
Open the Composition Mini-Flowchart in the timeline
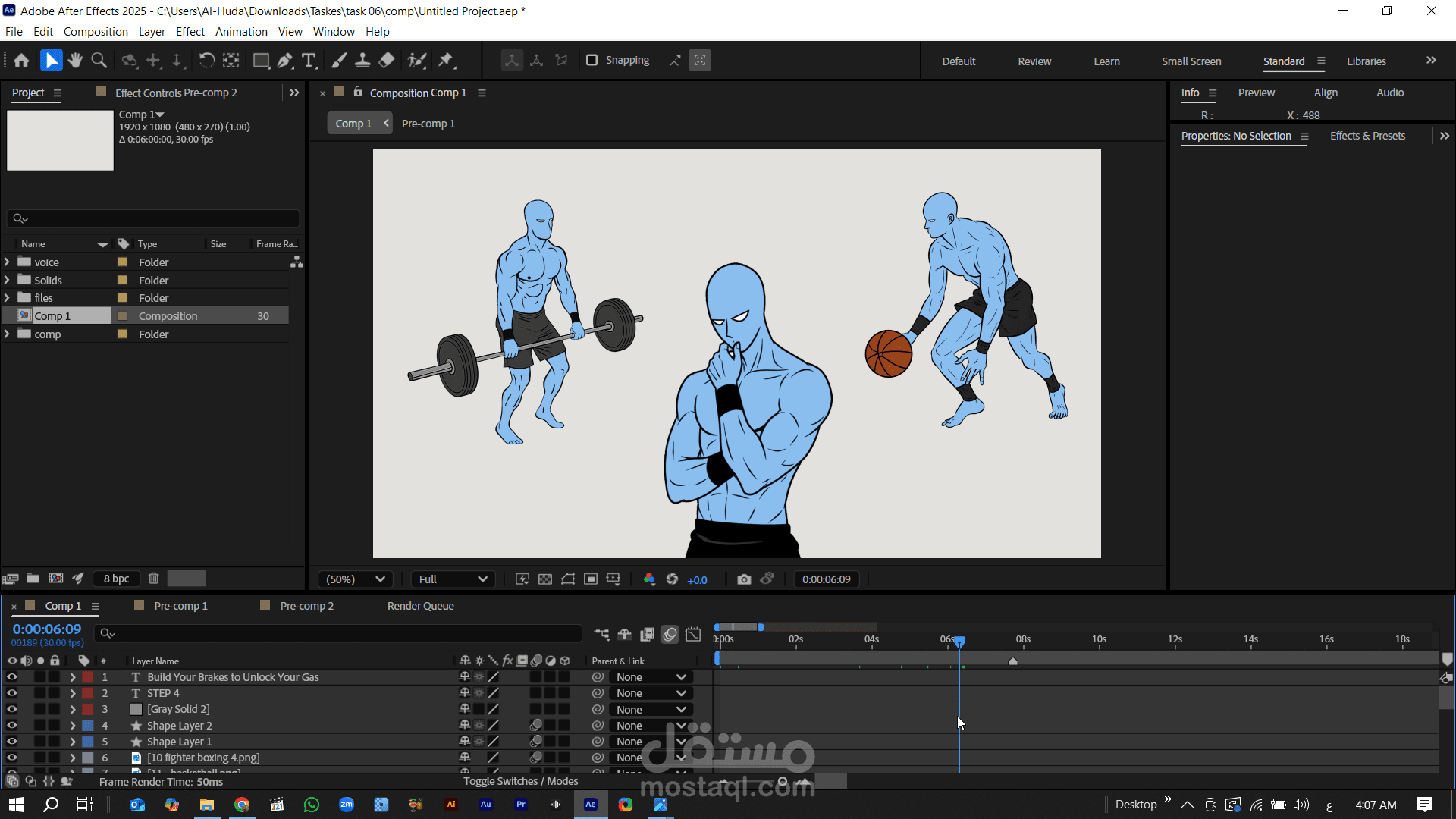point(601,634)
